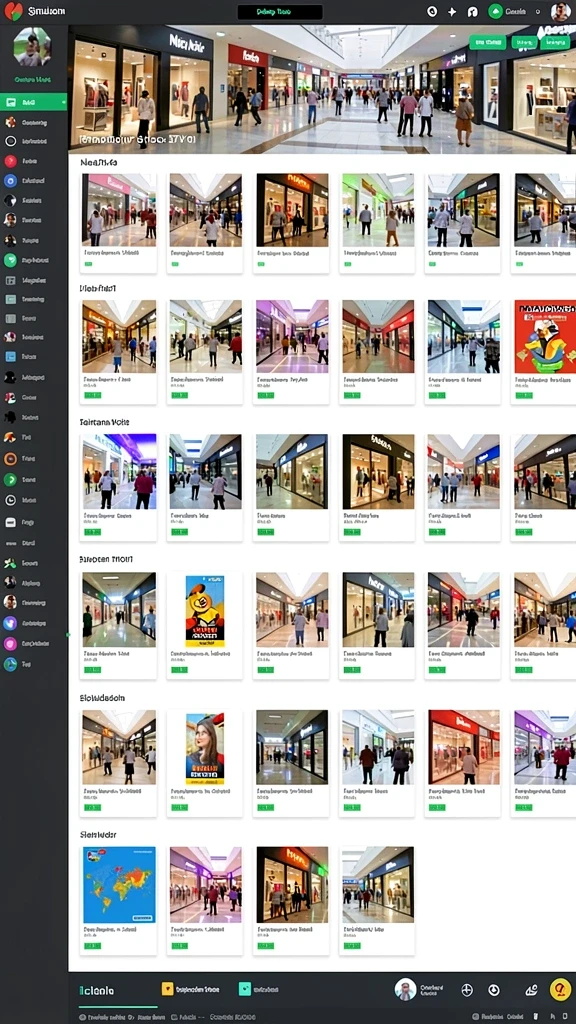
Task: Click the round clock icon in bottom bar
Action: (494, 990)
